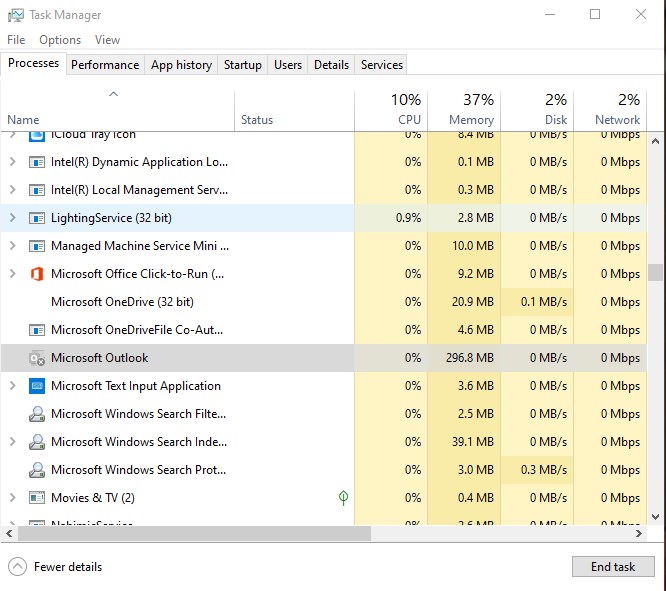Open the View menu
The image size is (666, 591).
tap(107, 40)
